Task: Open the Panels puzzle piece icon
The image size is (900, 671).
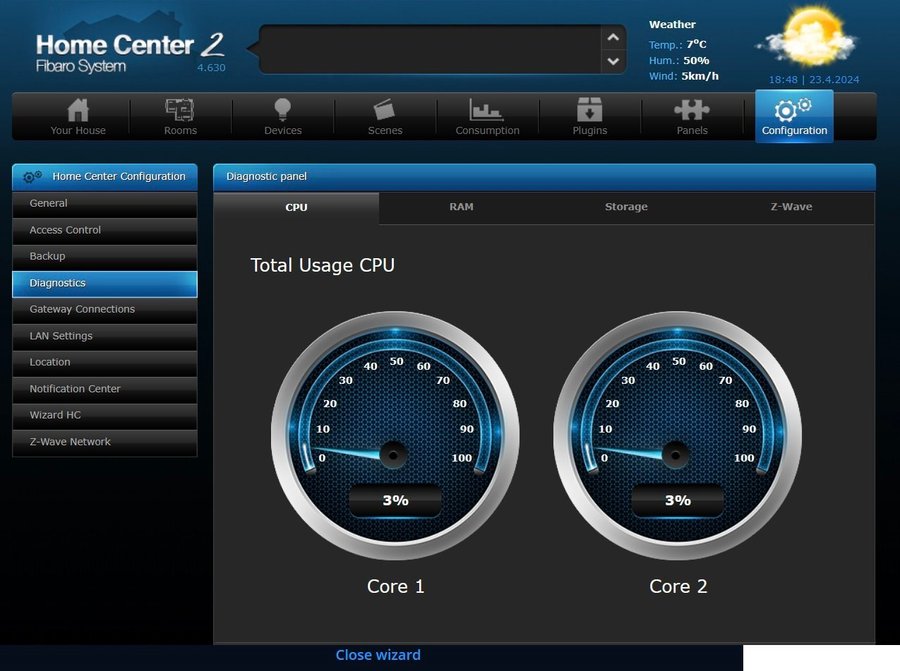Action: (692, 109)
